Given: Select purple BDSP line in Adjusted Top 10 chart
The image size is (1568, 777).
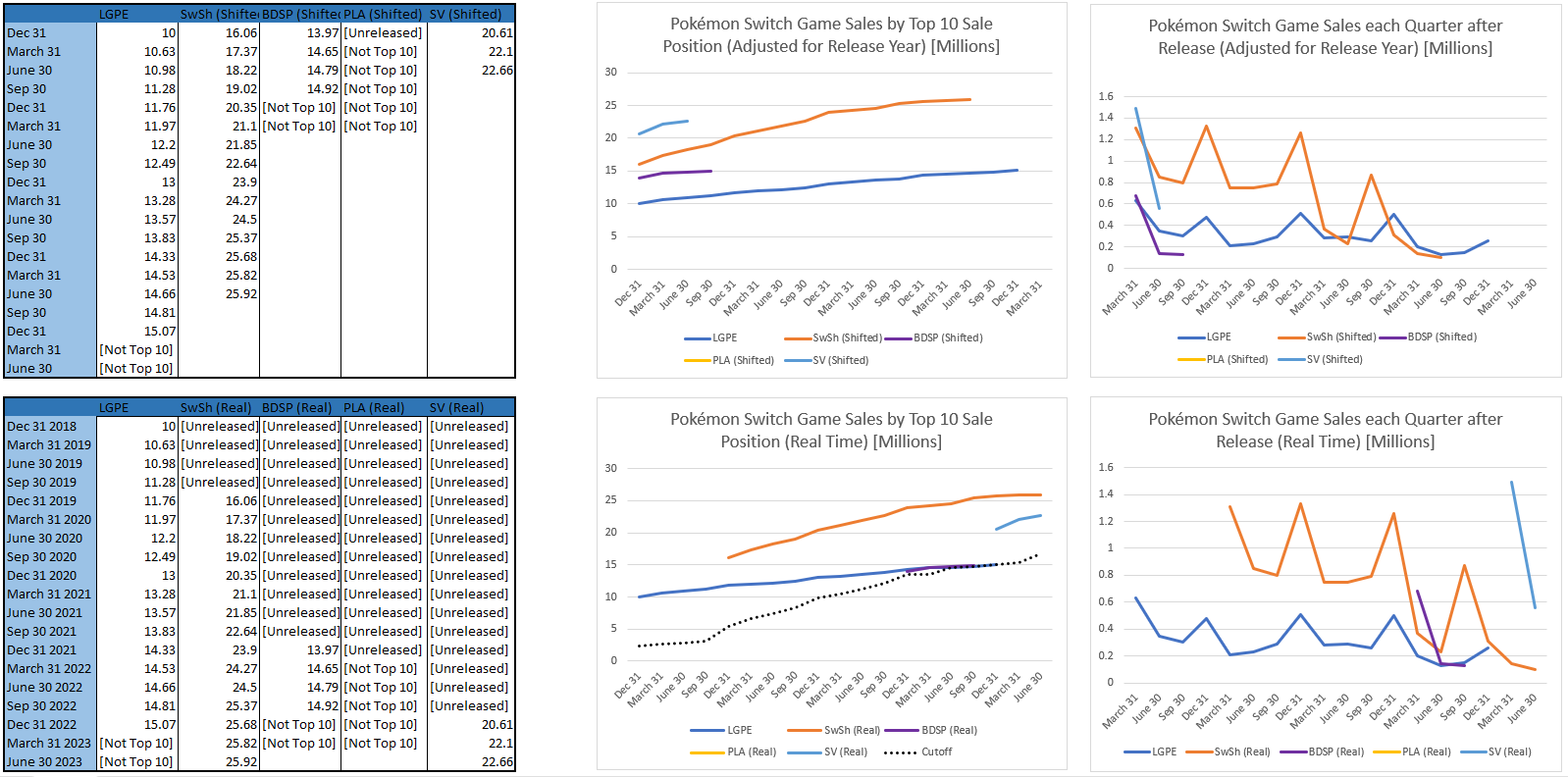Looking at the screenshot, I should pyautogui.click(x=675, y=174).
